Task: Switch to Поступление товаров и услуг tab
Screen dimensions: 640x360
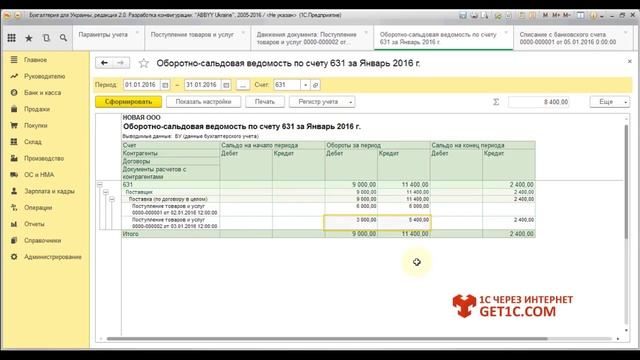Action: [x=197, y=38]
